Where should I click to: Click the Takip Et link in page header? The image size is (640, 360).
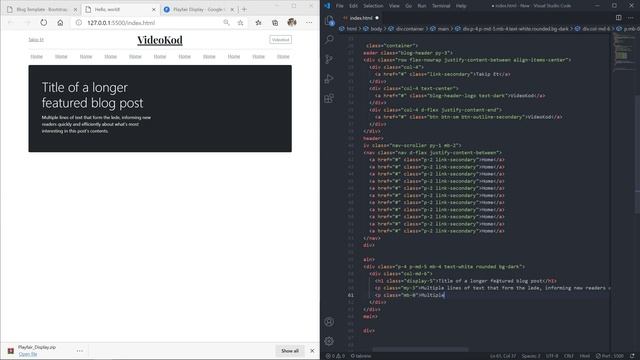(36, 40)
